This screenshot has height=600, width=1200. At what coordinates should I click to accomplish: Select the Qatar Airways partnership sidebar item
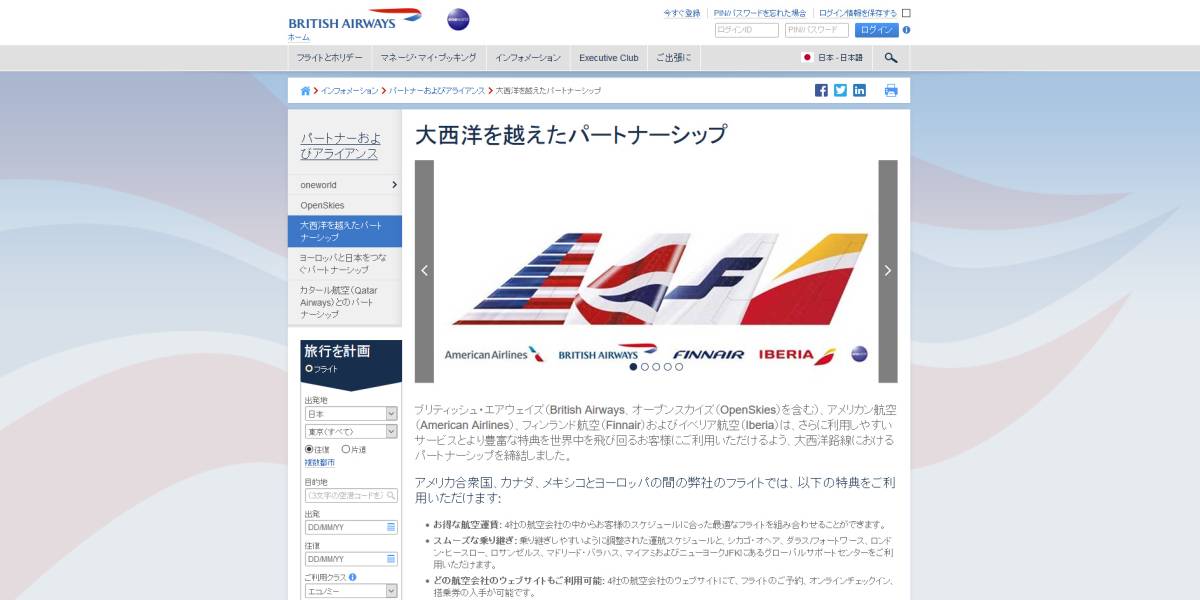345,302
